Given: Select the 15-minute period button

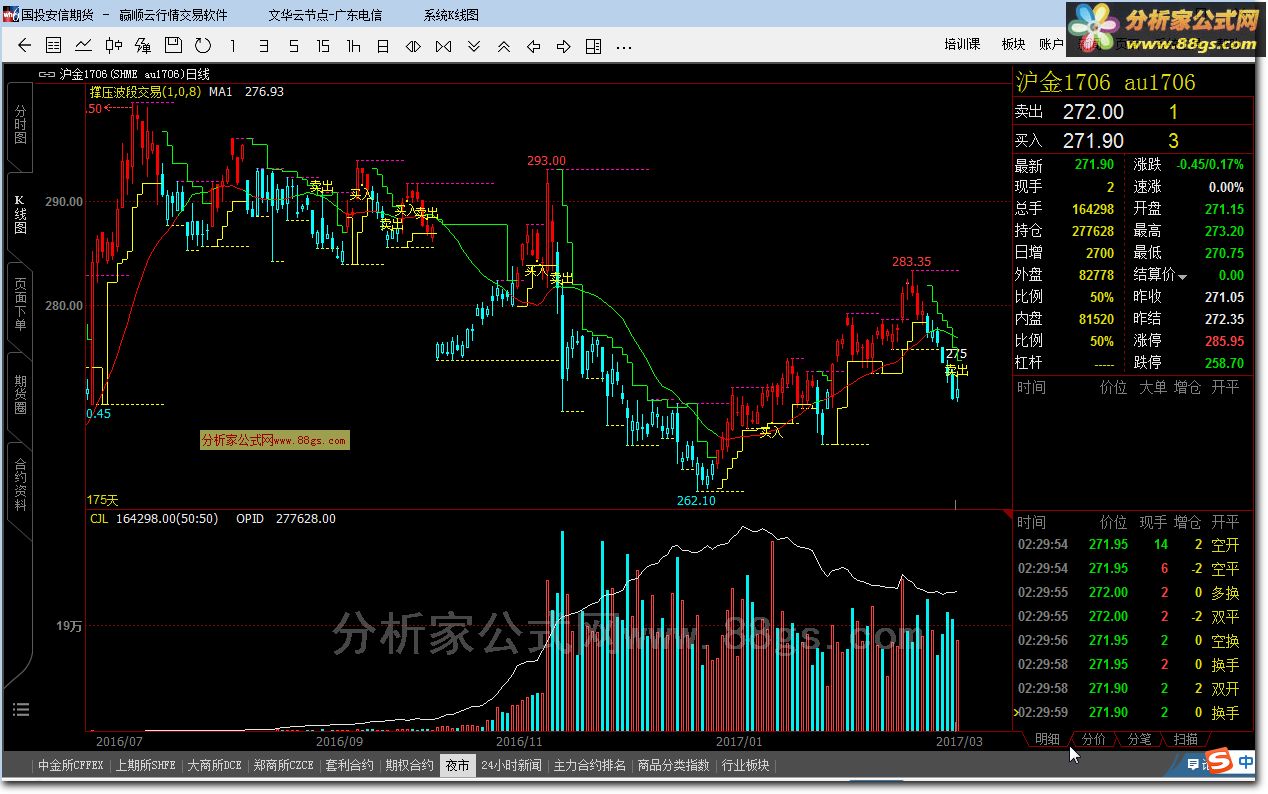Looking at the screenshot, I should click(x=323, y=46).
